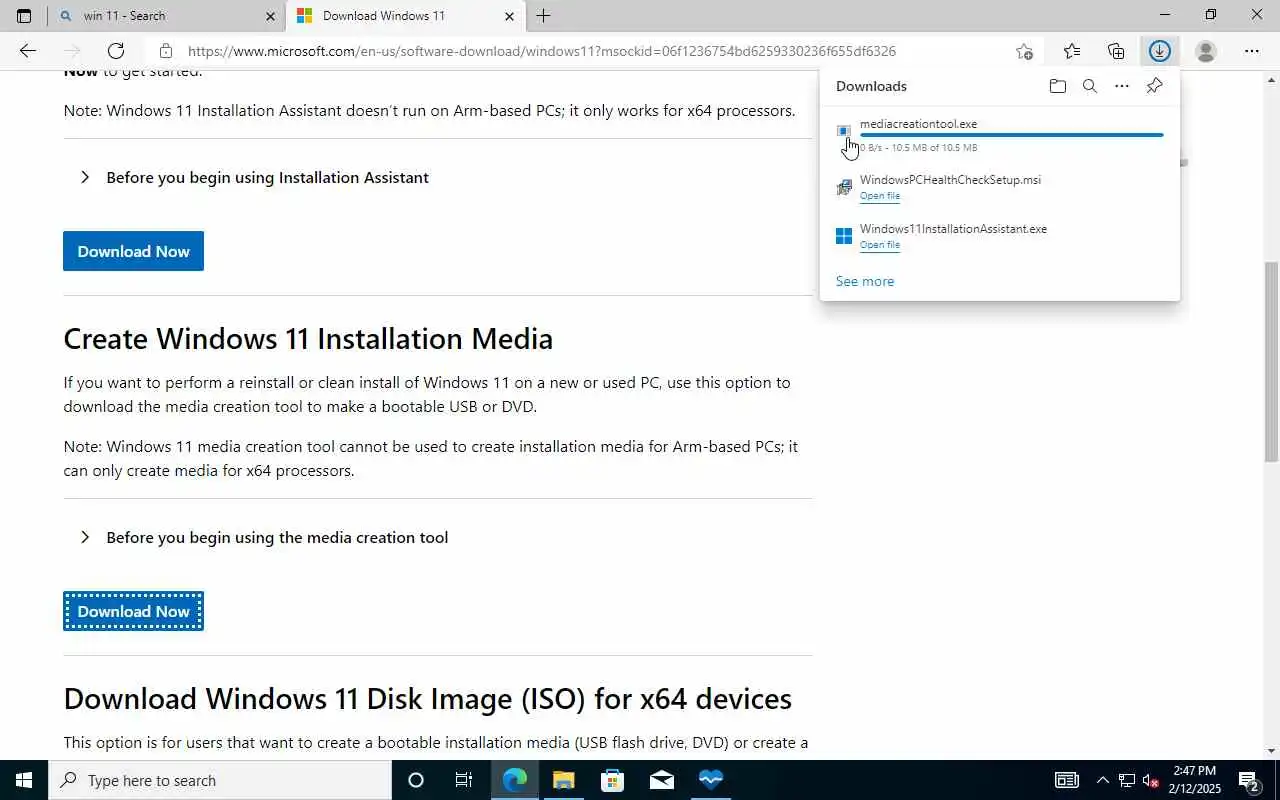The height and width of the screenshot is (800, 1280).
Task: Open the Favorites list
Action: (1072, 51)
